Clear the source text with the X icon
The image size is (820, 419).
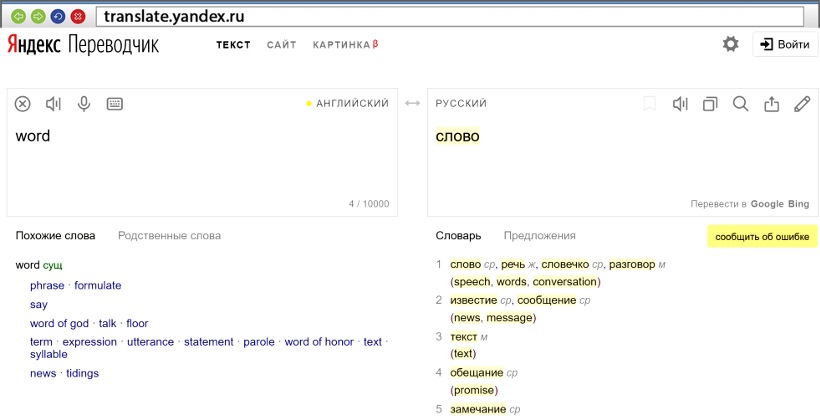[x=23, y=104]
